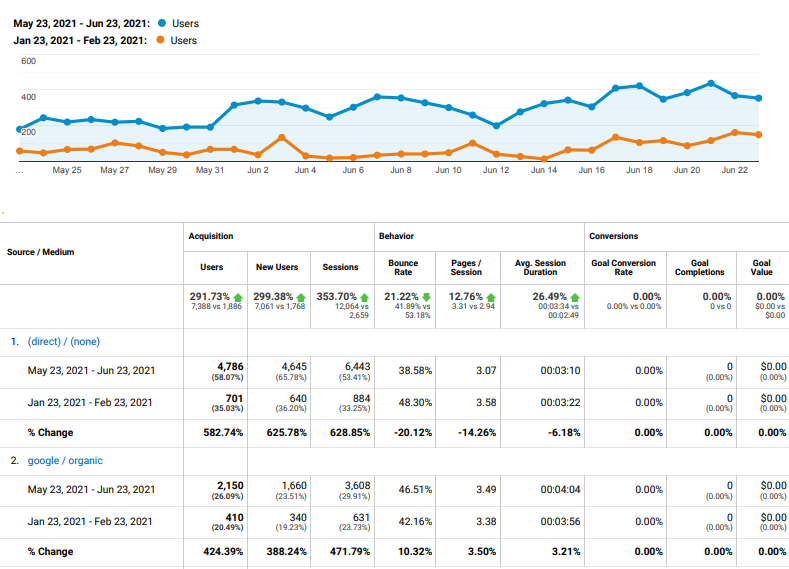Click the 3,608 sessions cell
This screenshot has width=789, height=569.
[x=357, y=486]
